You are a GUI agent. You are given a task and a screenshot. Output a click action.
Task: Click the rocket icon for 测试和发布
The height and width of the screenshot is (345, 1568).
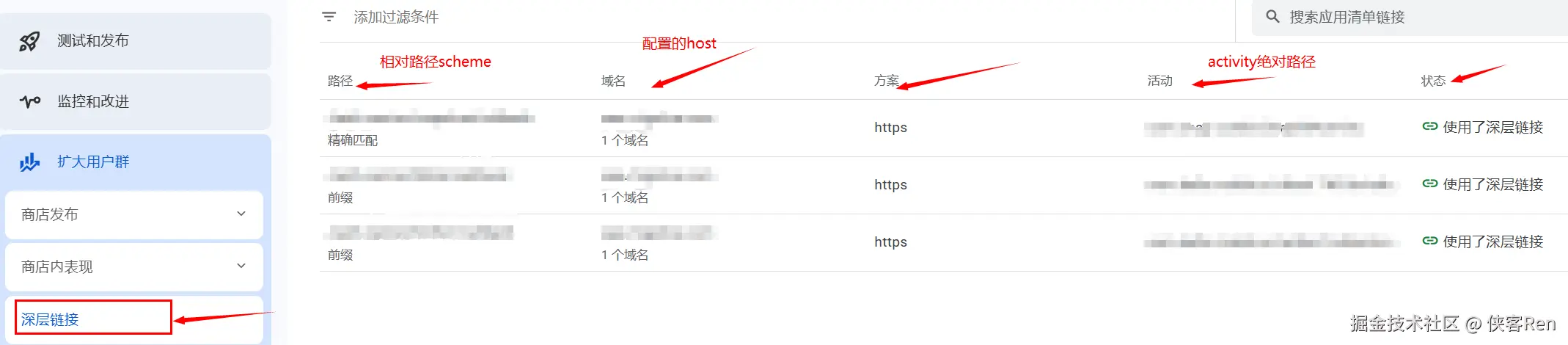[29, 41]
